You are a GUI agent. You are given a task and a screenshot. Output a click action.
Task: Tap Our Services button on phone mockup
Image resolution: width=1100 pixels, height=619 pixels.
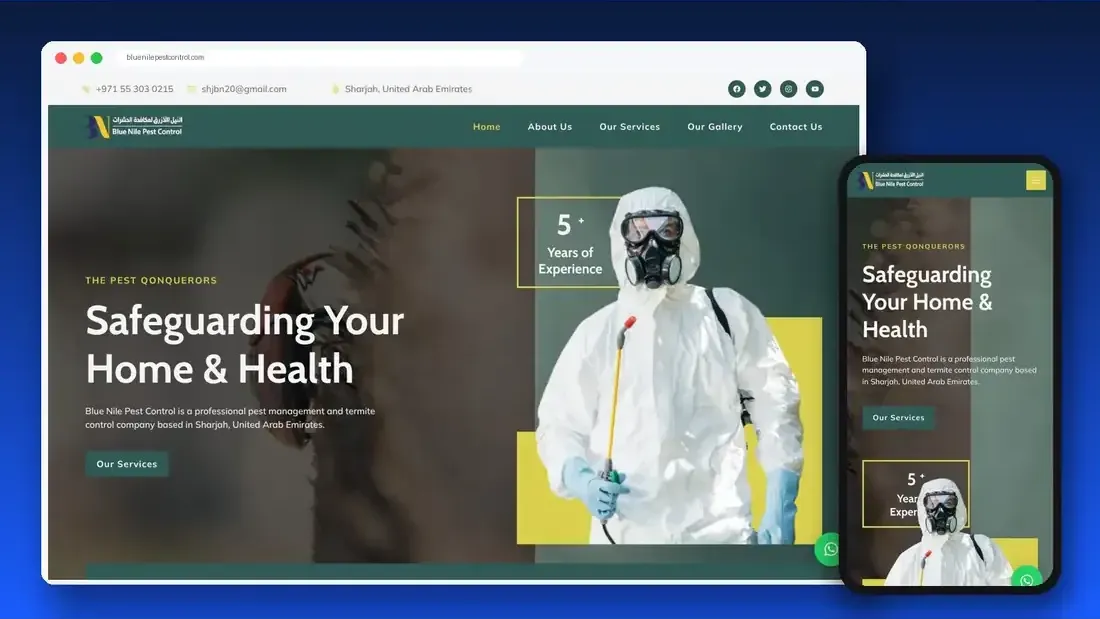click(899, 418)
